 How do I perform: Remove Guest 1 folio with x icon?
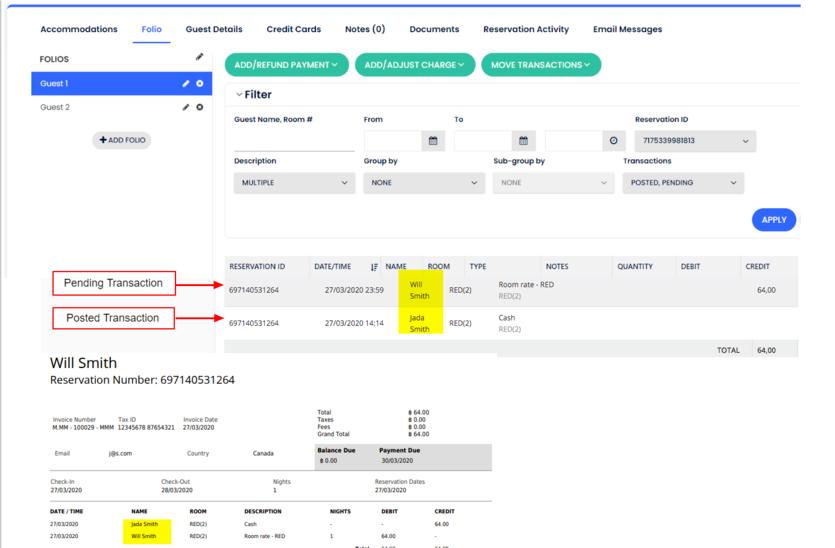(200, 84)
